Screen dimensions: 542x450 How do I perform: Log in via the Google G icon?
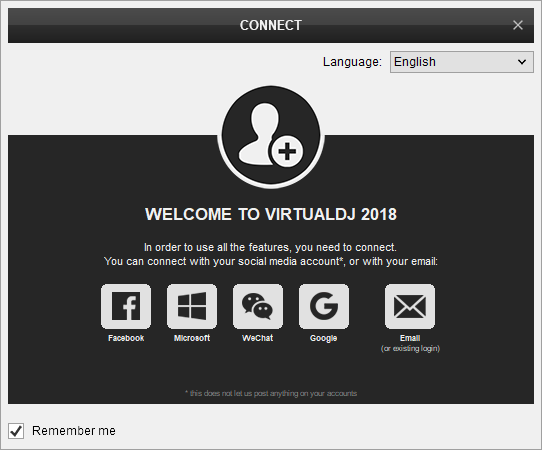coord(324,306)
